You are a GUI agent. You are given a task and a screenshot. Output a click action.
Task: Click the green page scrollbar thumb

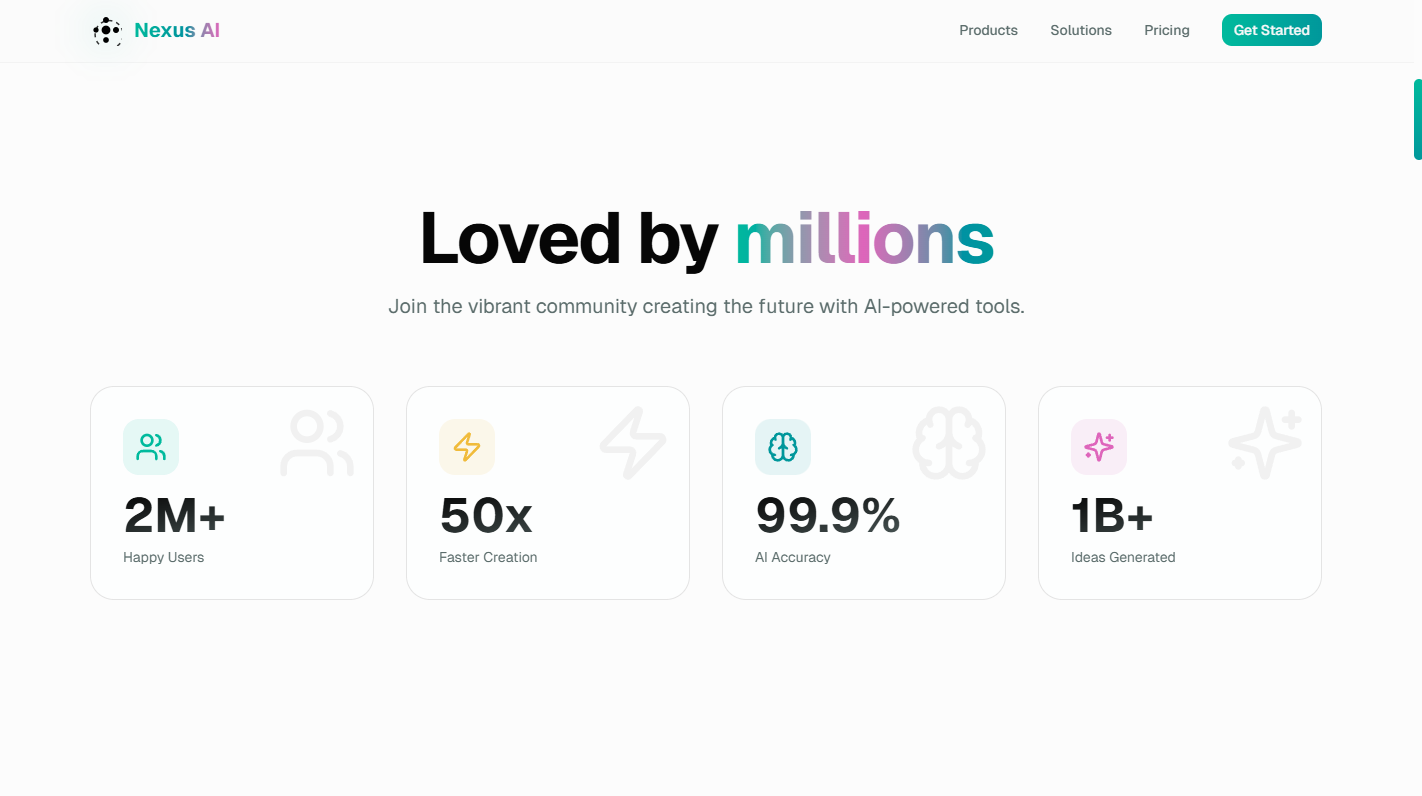point(1417,119)
